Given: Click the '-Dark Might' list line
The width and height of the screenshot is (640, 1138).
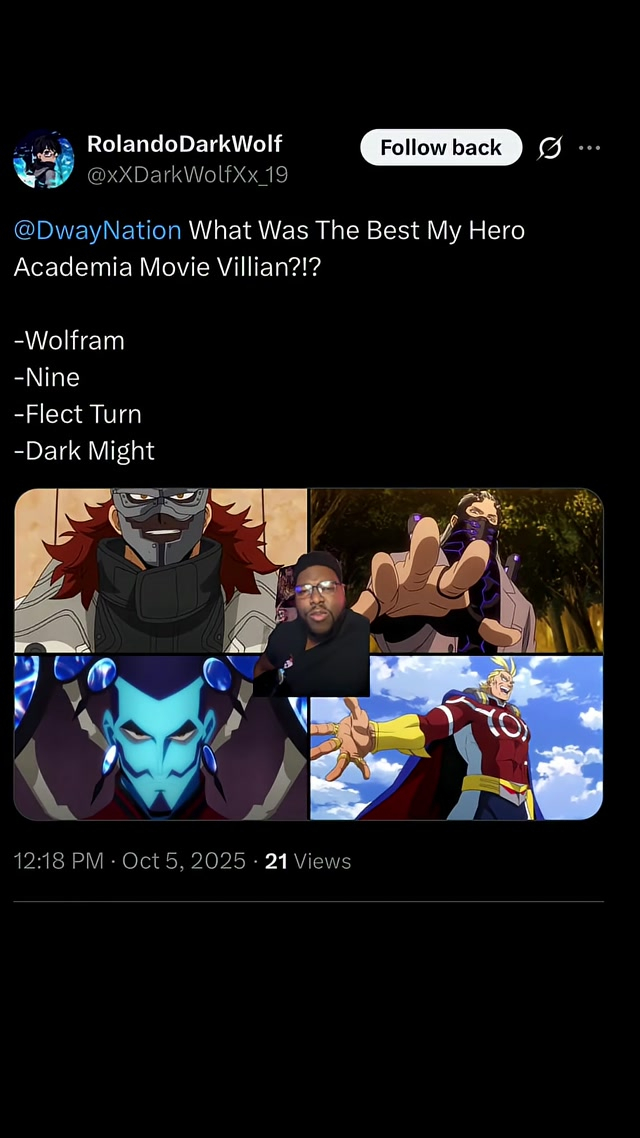Looking at the screenshot, I should tap(84, 451).
